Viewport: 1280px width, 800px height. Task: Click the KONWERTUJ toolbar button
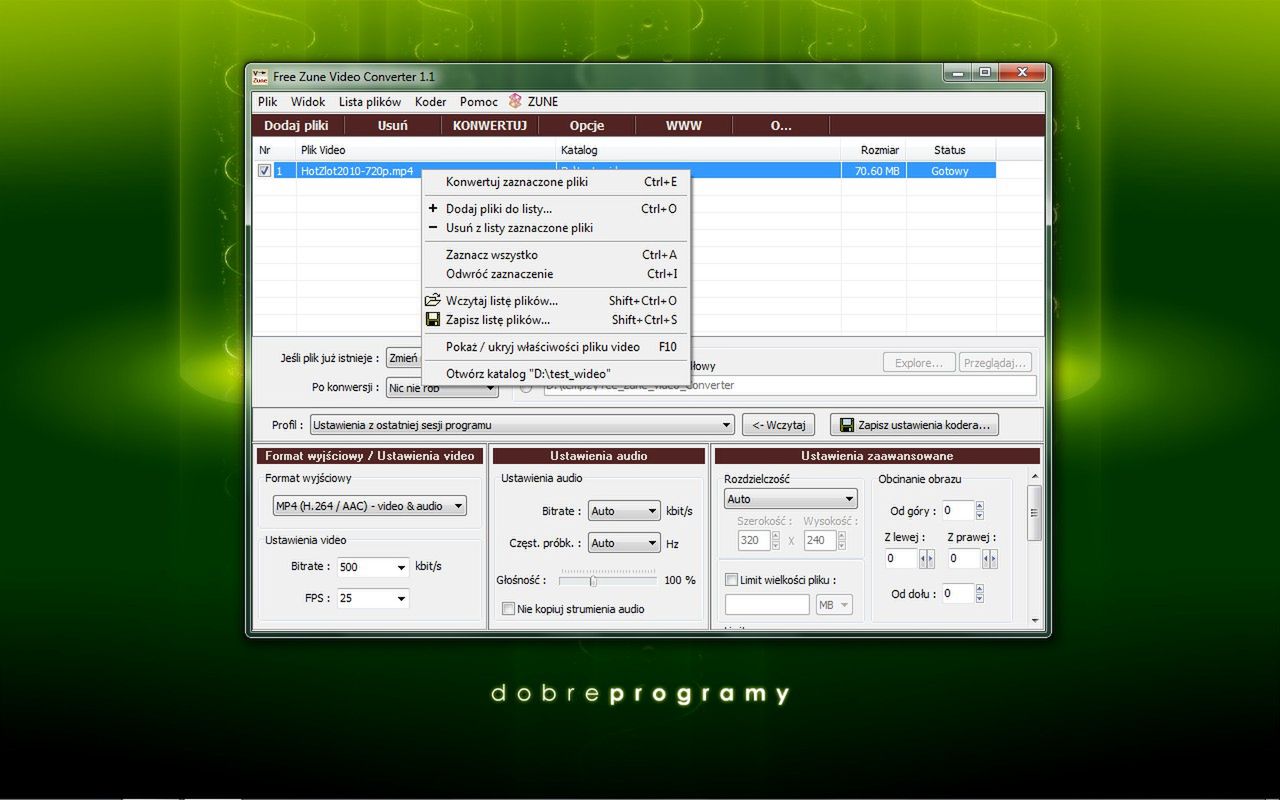point(490,126)
